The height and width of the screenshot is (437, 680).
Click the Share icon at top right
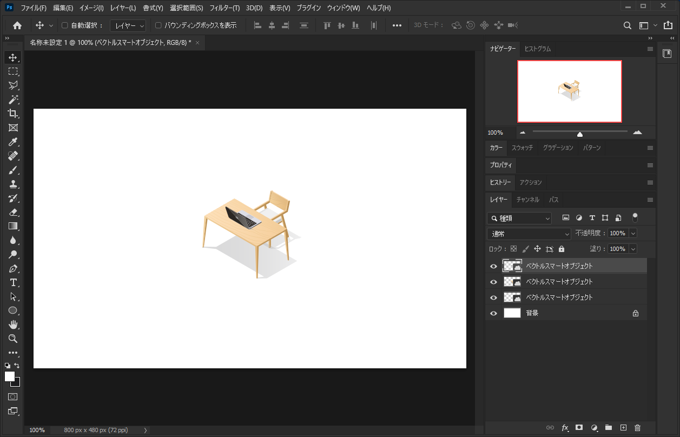click(x=668, y=26)
